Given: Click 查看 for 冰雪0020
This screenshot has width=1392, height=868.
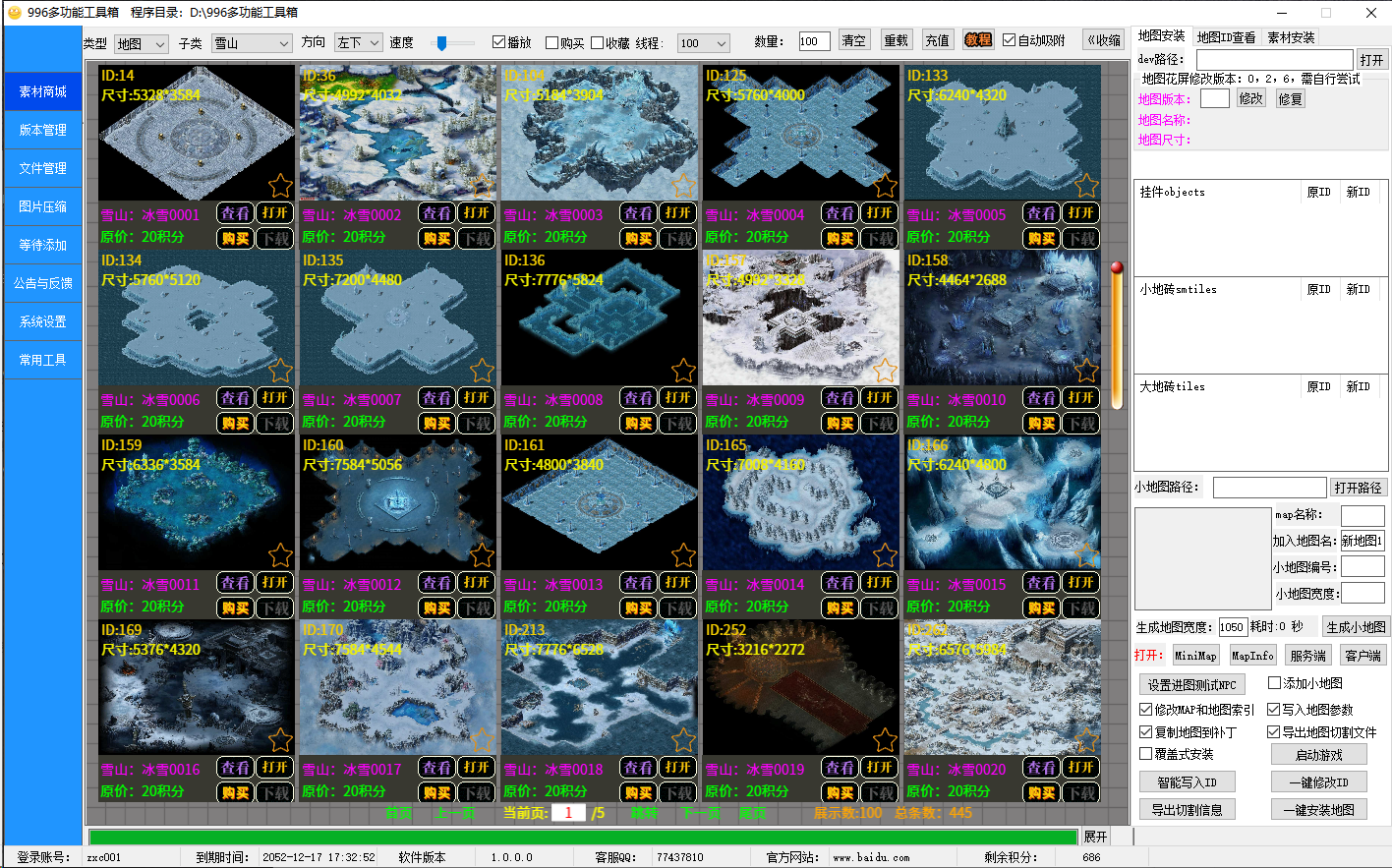Looking at the screenshot, I should 1041,767.
